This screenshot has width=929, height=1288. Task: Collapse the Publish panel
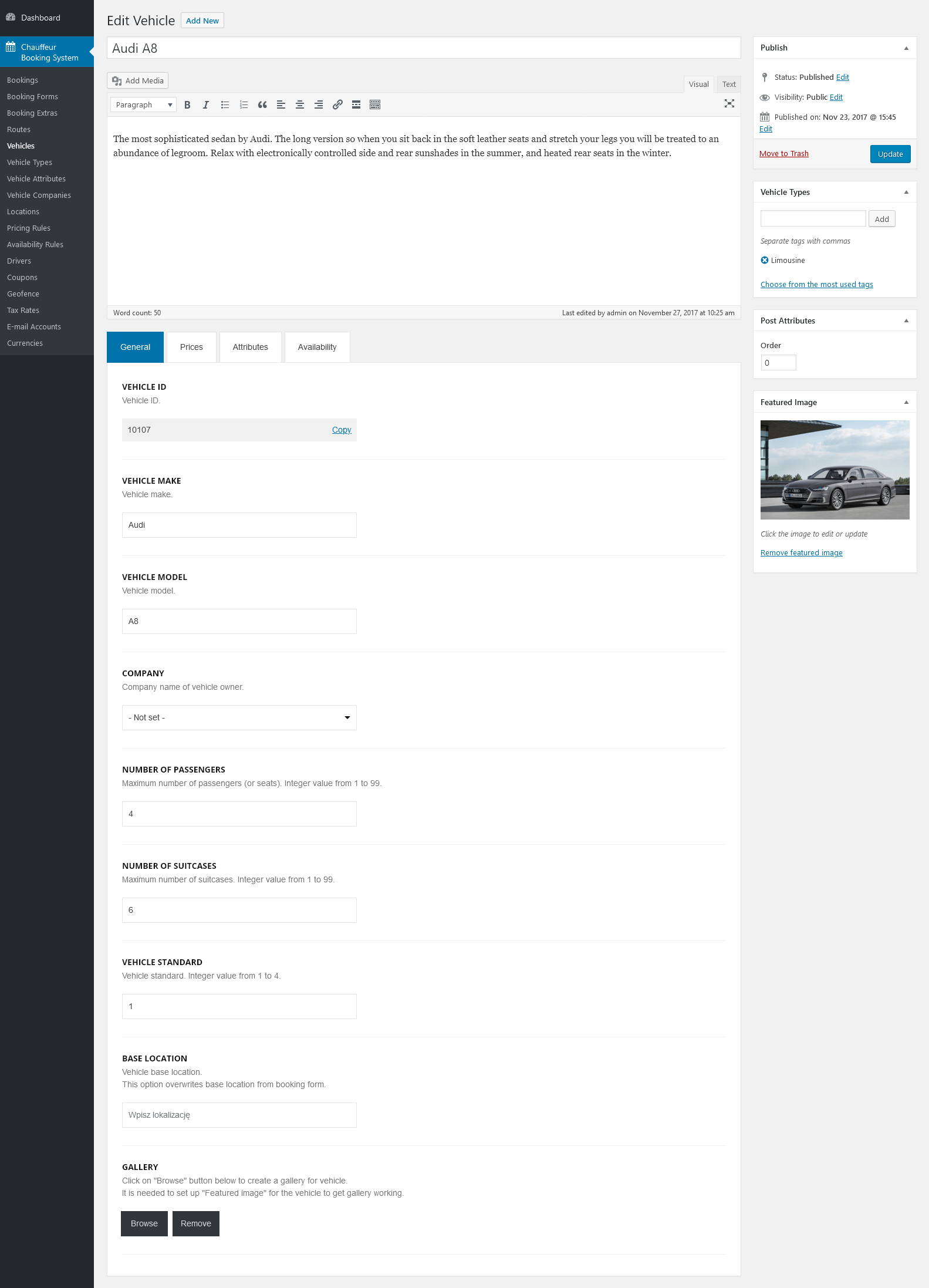(x=906, y=48)
